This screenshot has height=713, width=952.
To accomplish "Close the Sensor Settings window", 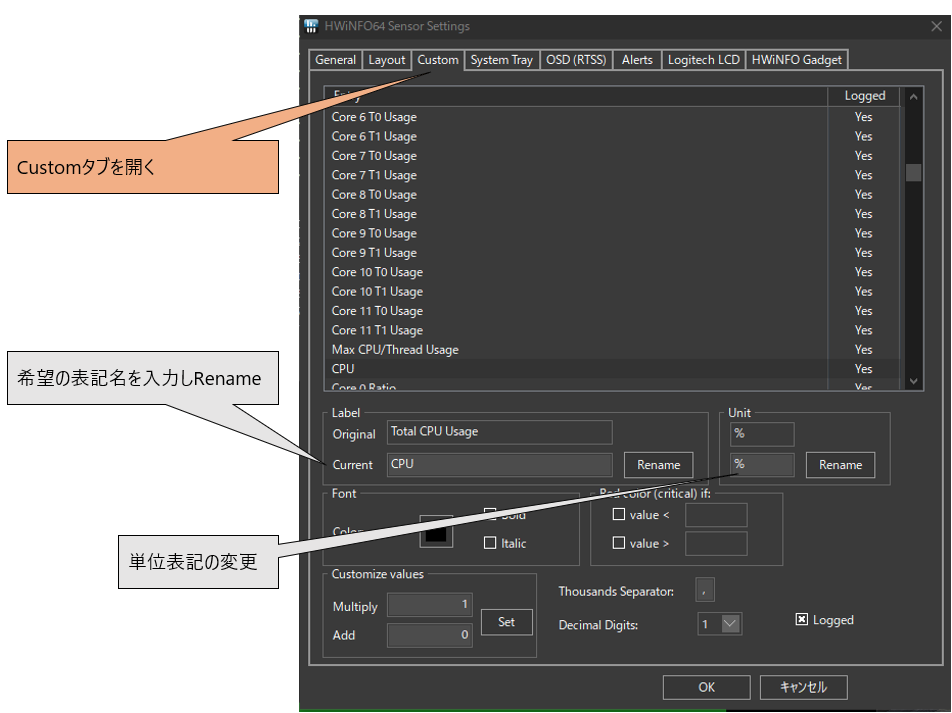I will pos(936,26).
